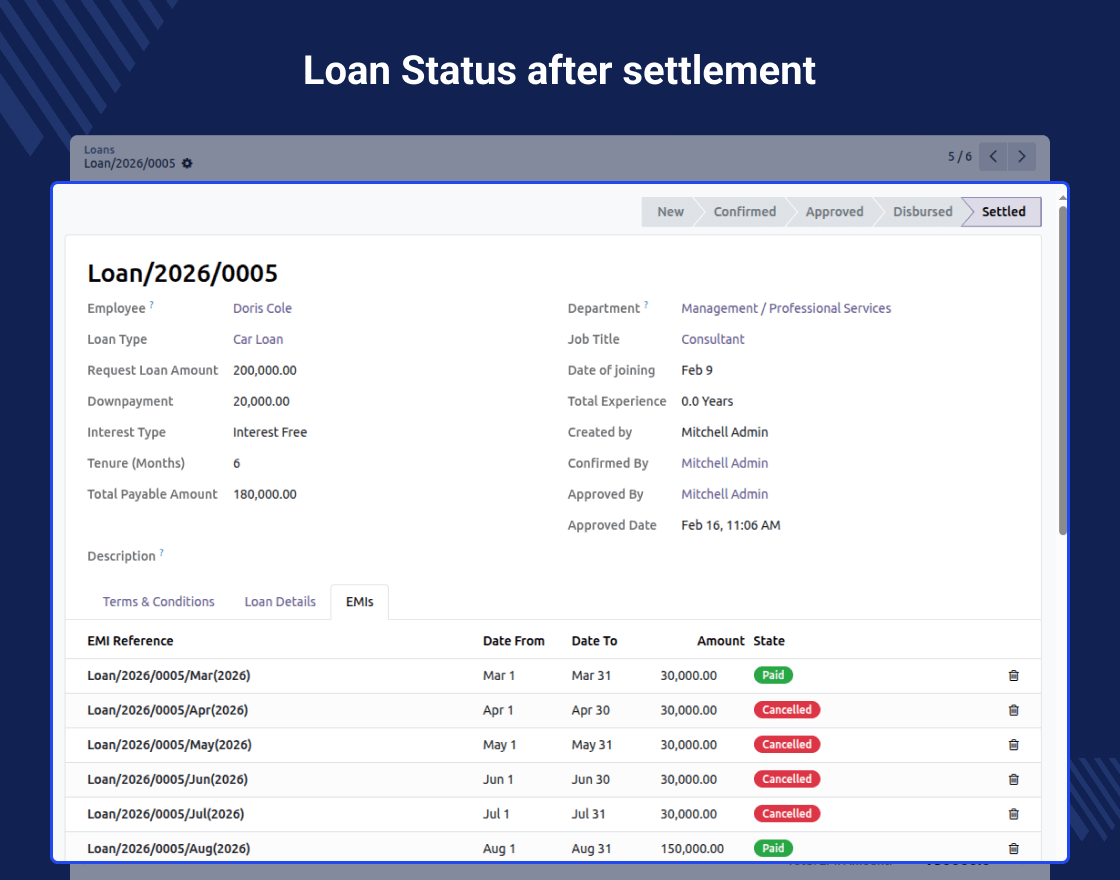Click the form's vertical scrollbar
This screenshot has height=880, width=1120.
pyautogui.click(x=1062, y=370)
